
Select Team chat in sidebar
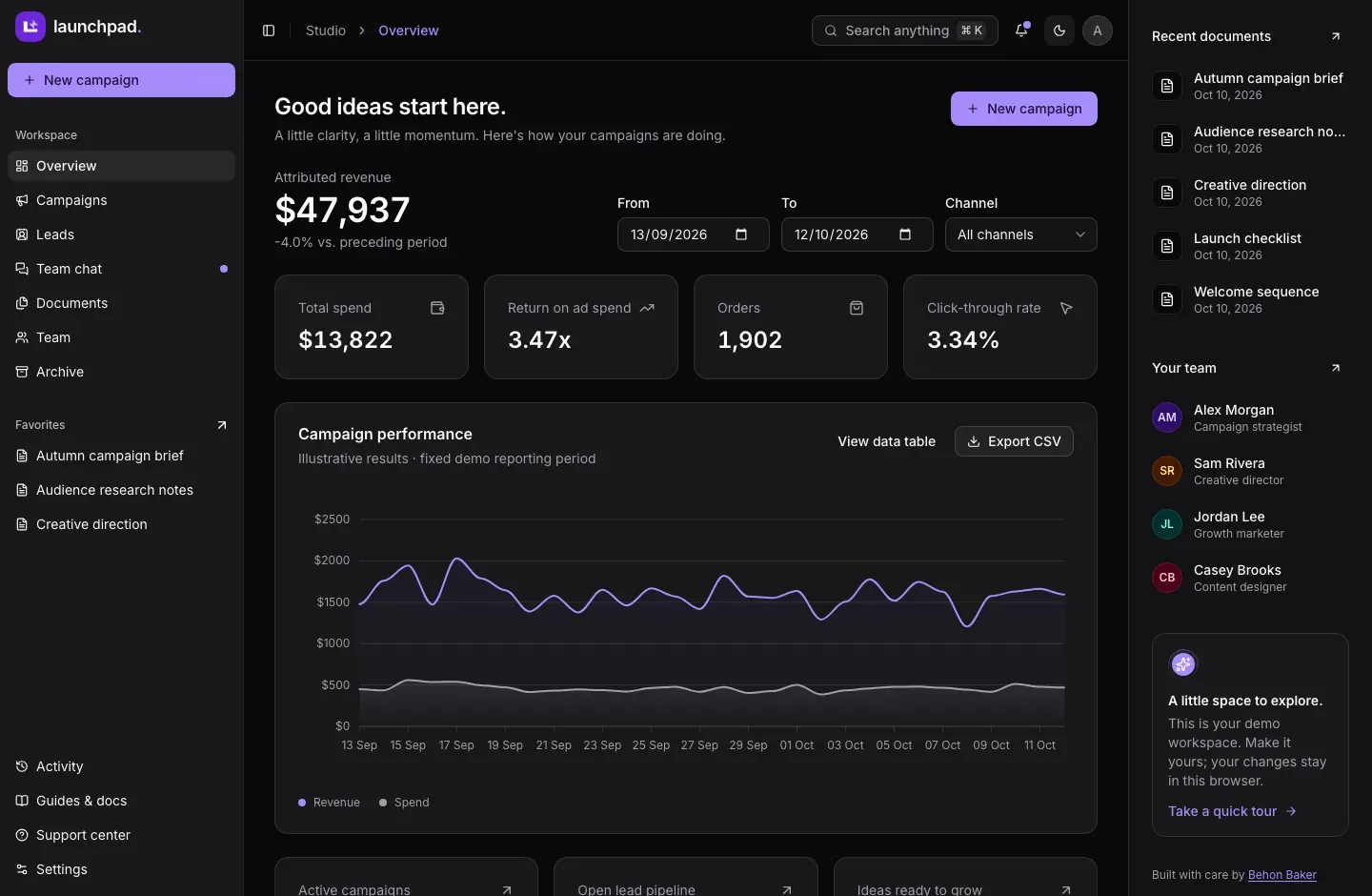pos(121,269)
